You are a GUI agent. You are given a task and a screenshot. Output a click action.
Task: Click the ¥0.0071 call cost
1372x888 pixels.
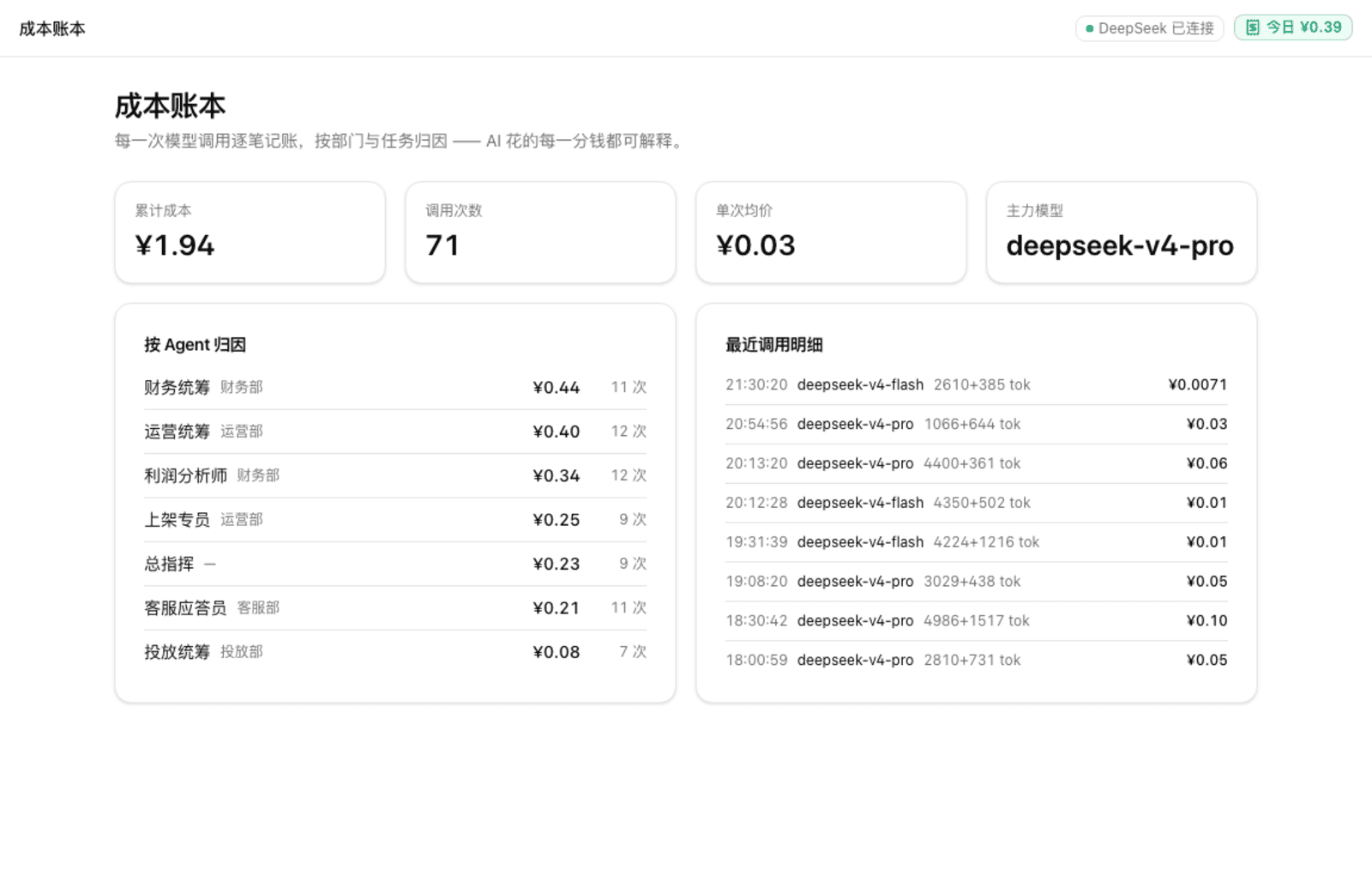tap(1198, 385)
